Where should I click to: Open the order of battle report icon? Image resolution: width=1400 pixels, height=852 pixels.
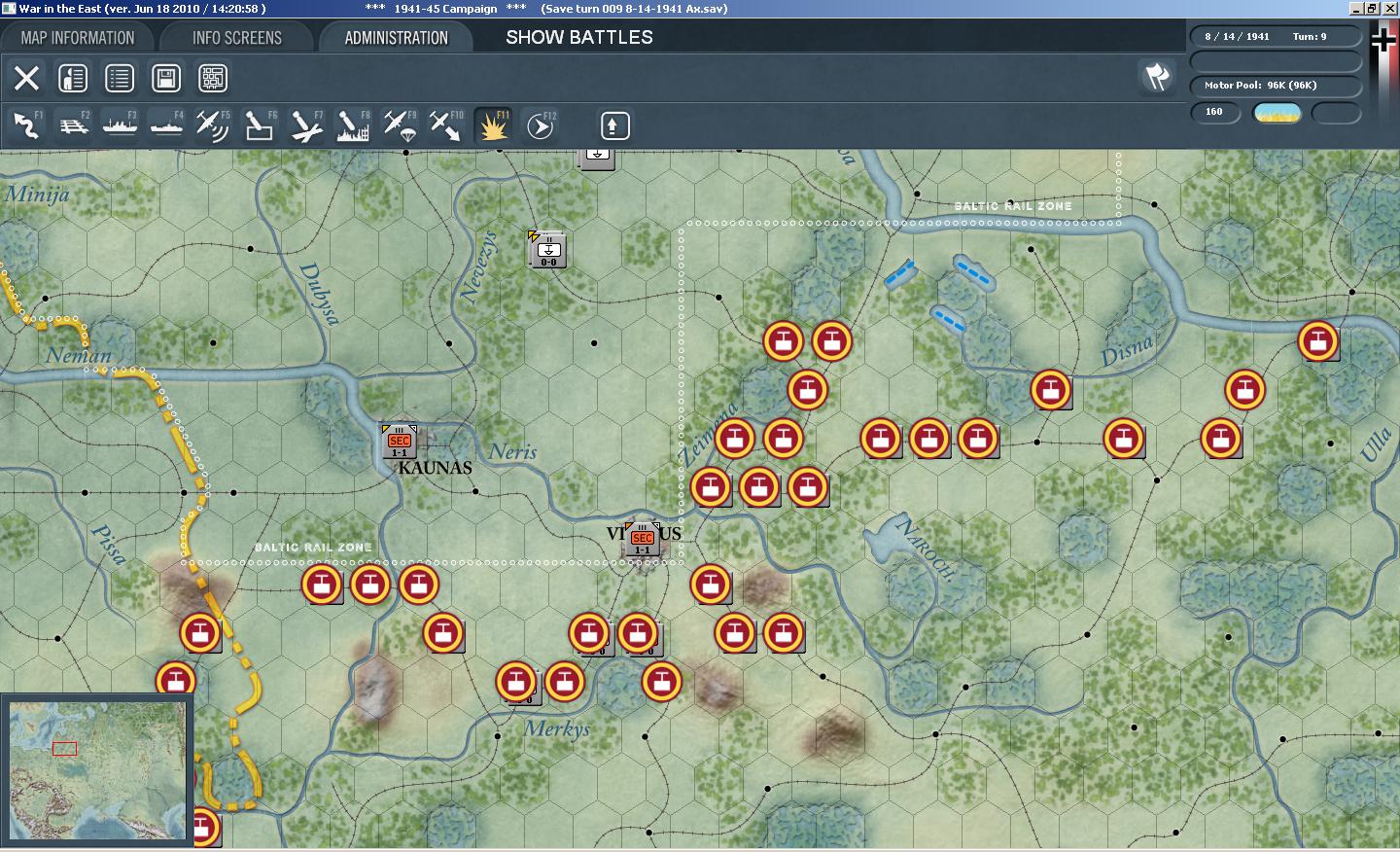pyautogui.click(x=73, y=78)
